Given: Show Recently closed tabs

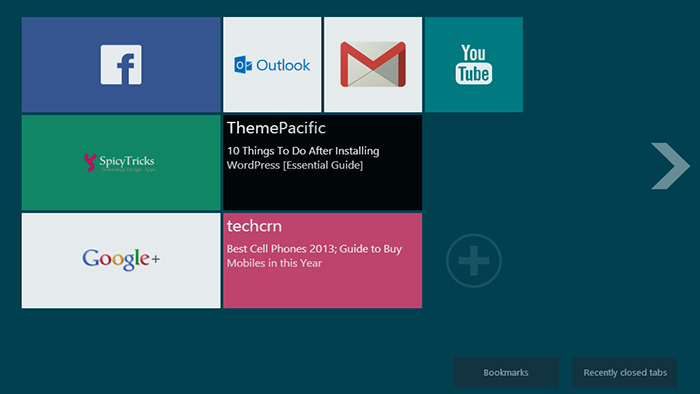Looking at the screenshot, I should [x=625, y=372].
